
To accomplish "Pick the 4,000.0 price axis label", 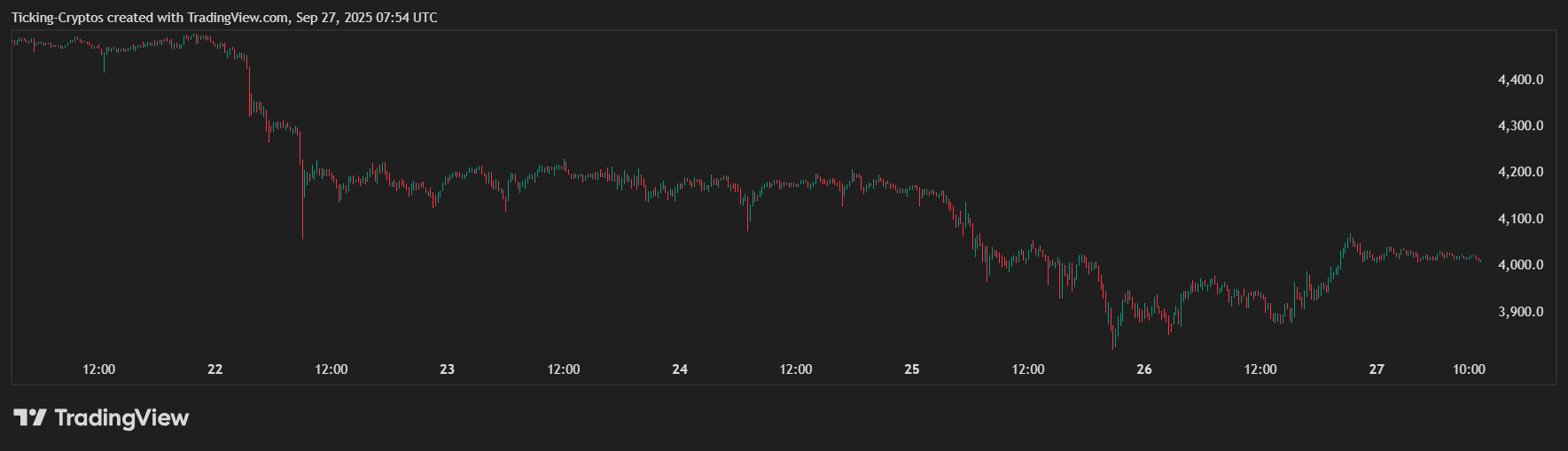I will [x=1520, y=265].
